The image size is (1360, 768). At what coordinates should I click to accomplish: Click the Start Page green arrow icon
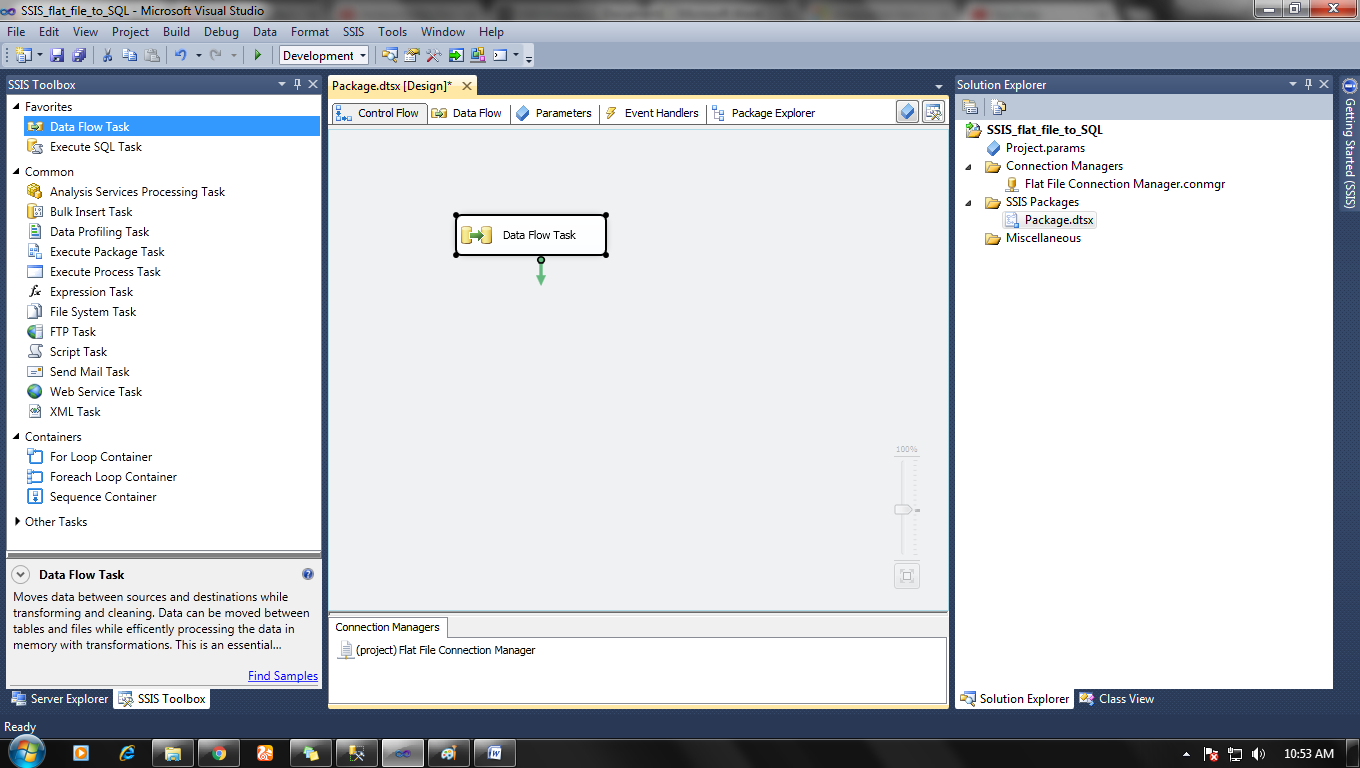456,55
